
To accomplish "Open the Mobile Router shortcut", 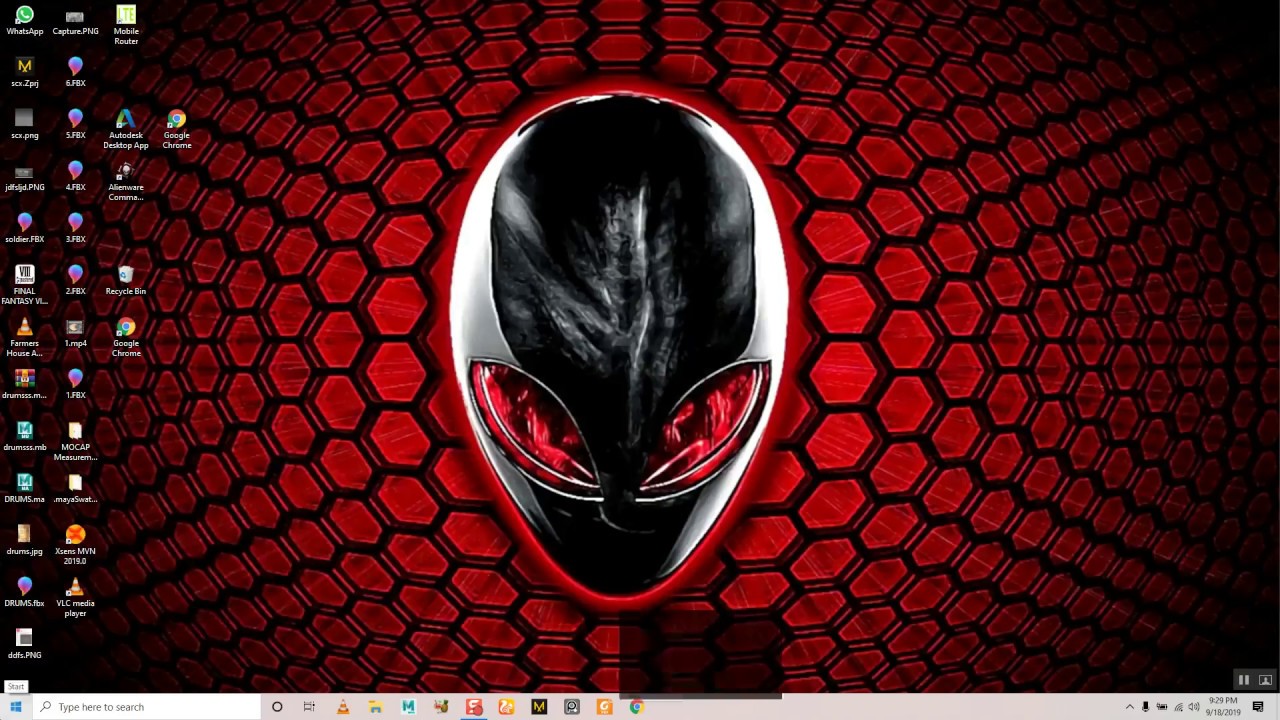I will (126, 25).
